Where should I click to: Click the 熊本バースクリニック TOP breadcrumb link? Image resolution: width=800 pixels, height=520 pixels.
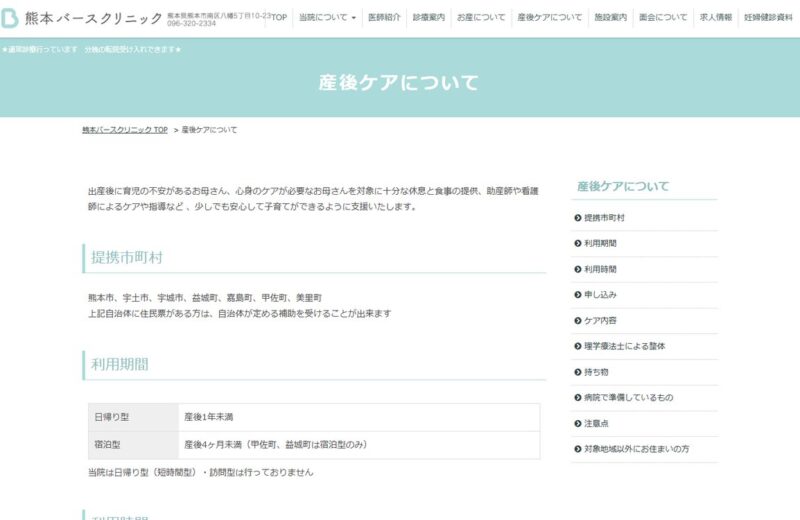tap(125, 130)
